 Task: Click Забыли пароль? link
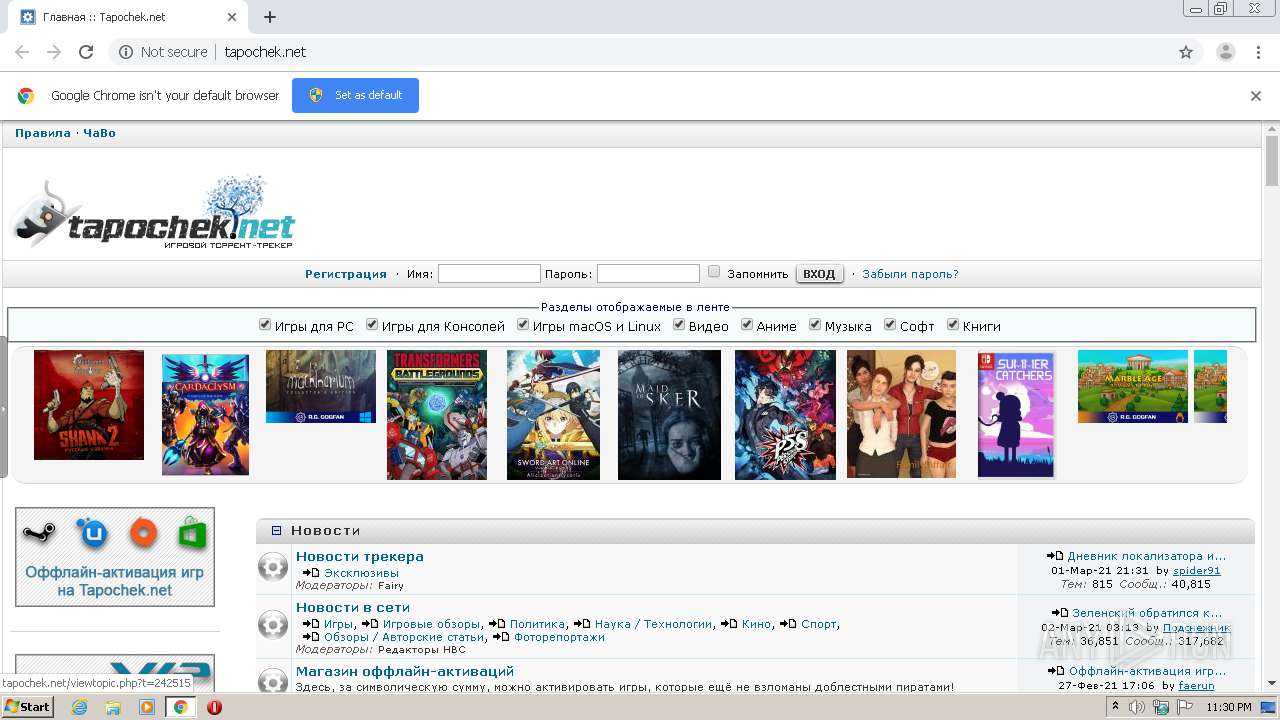[x=910, y=274]
